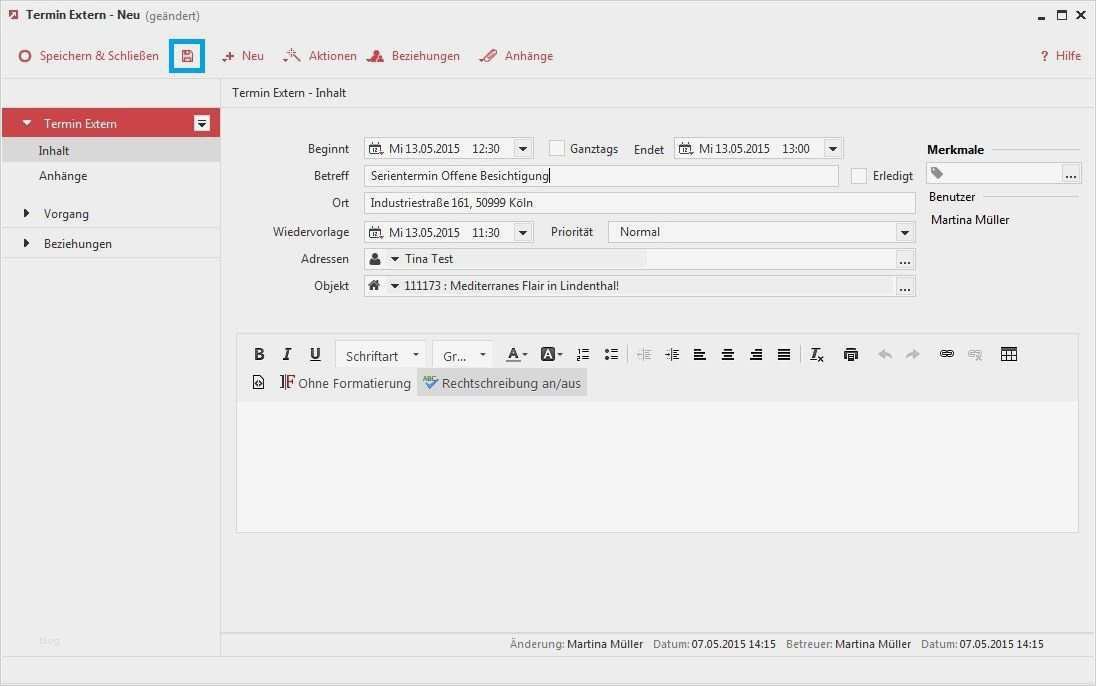The height and width of the screenshot is (686, 1096).
Task: Click Ohne Formatierung button
Action: click(x=345, y=383)
